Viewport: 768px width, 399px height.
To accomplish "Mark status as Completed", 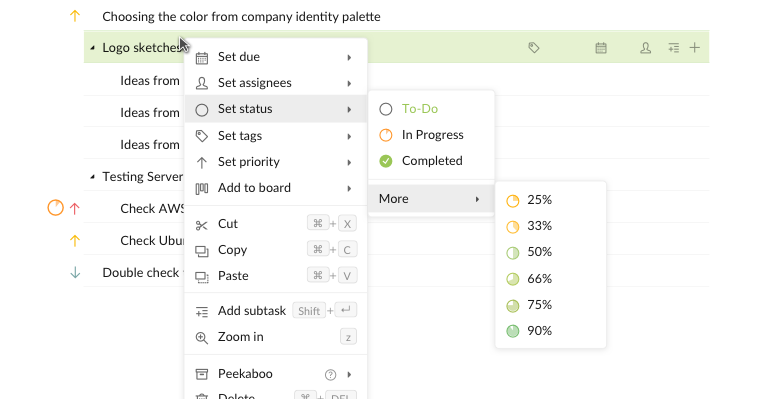I will coord(431,161).
